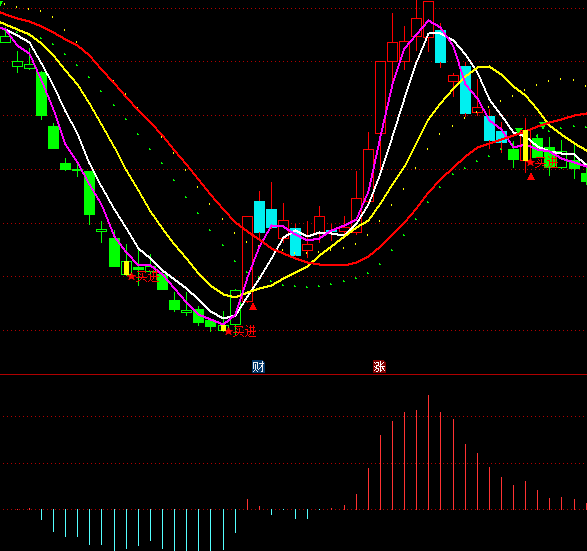This screenshot has width=587, height=551.
Task: Select the magenta moving average line at its peak
Action: point(429,21)
